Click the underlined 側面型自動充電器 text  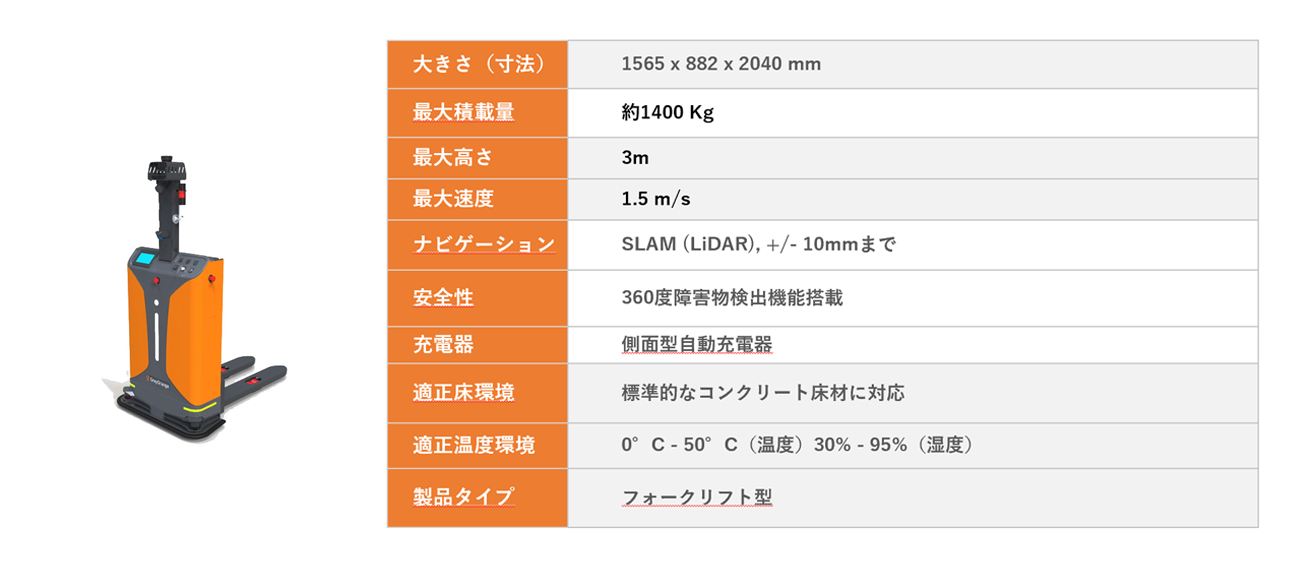697,345
